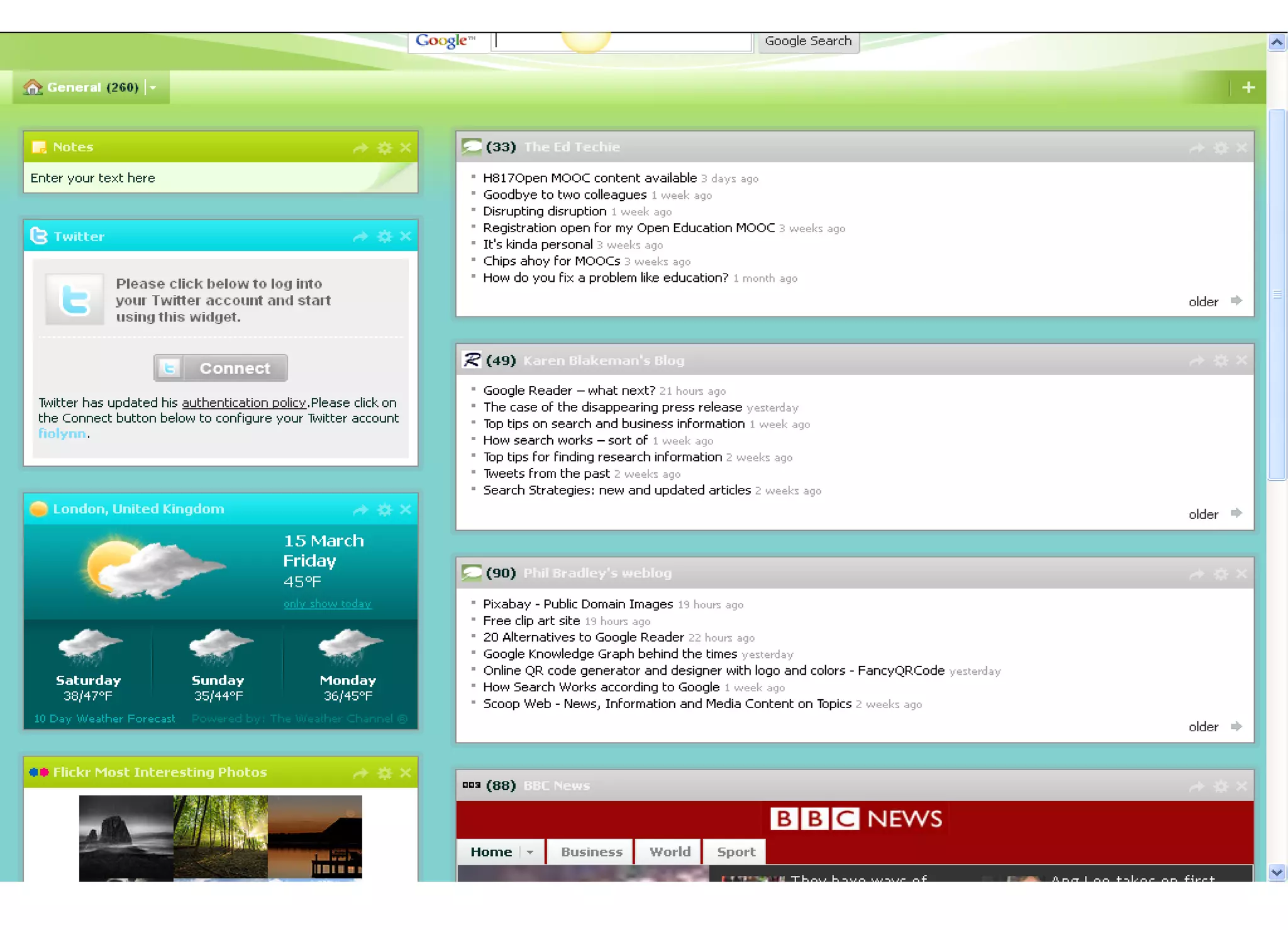Click the 'only show today' weather link
The width and height of the screenshot is (1288, 930).
click(327, 604)
